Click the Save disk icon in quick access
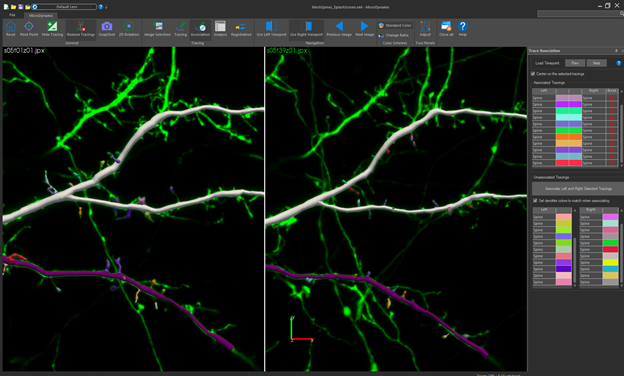The height and width of the screenshot is (376, 624). pyautogui.click(x=20, y=7)
